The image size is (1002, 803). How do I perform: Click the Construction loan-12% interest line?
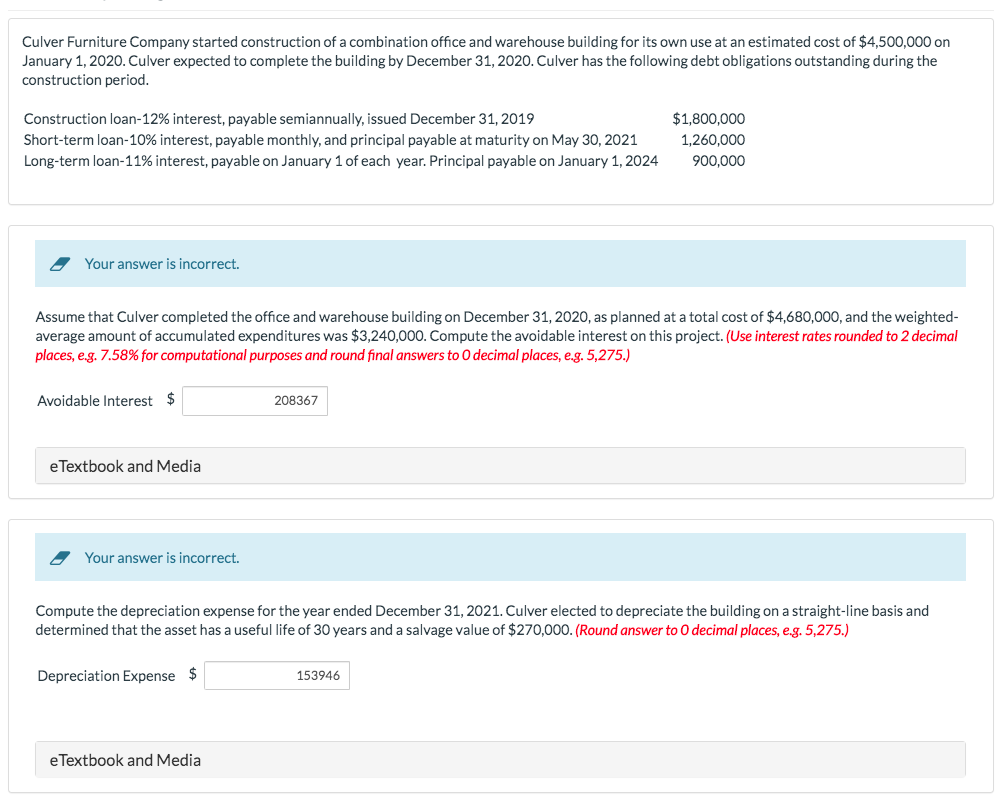pyautogui.click(x=279, y=119)
